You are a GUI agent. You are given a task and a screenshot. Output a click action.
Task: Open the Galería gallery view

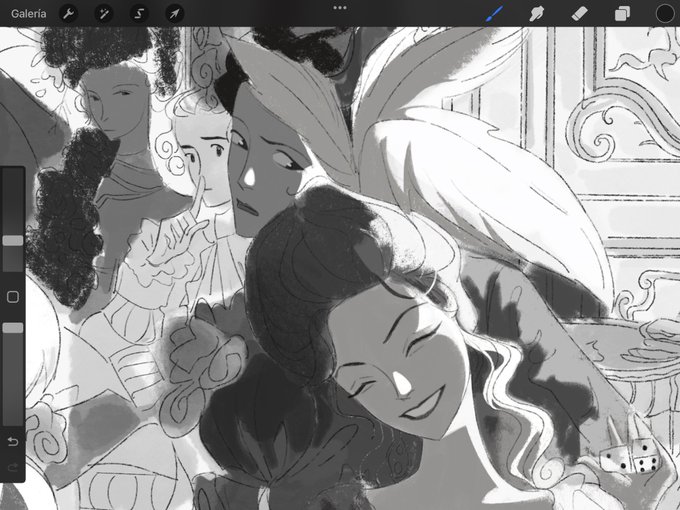pyautogui.click(x=29, y=14)
